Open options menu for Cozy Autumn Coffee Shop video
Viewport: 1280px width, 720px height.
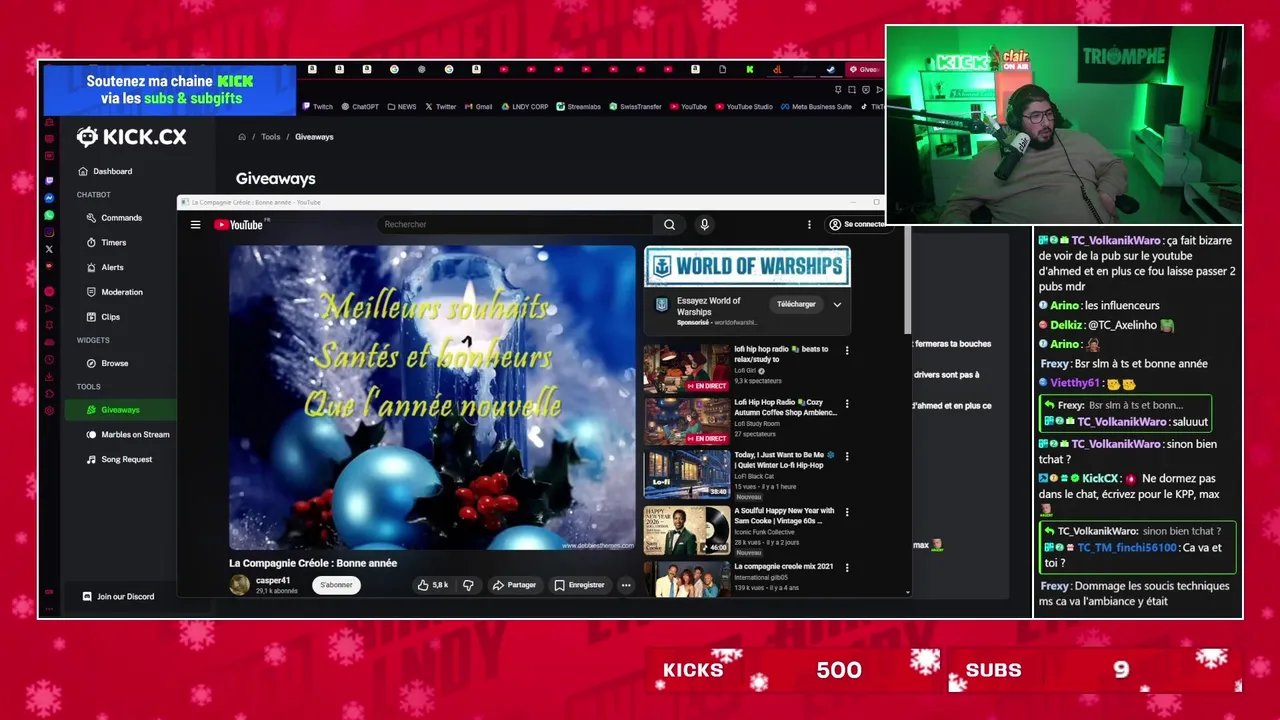coord(847,404)
